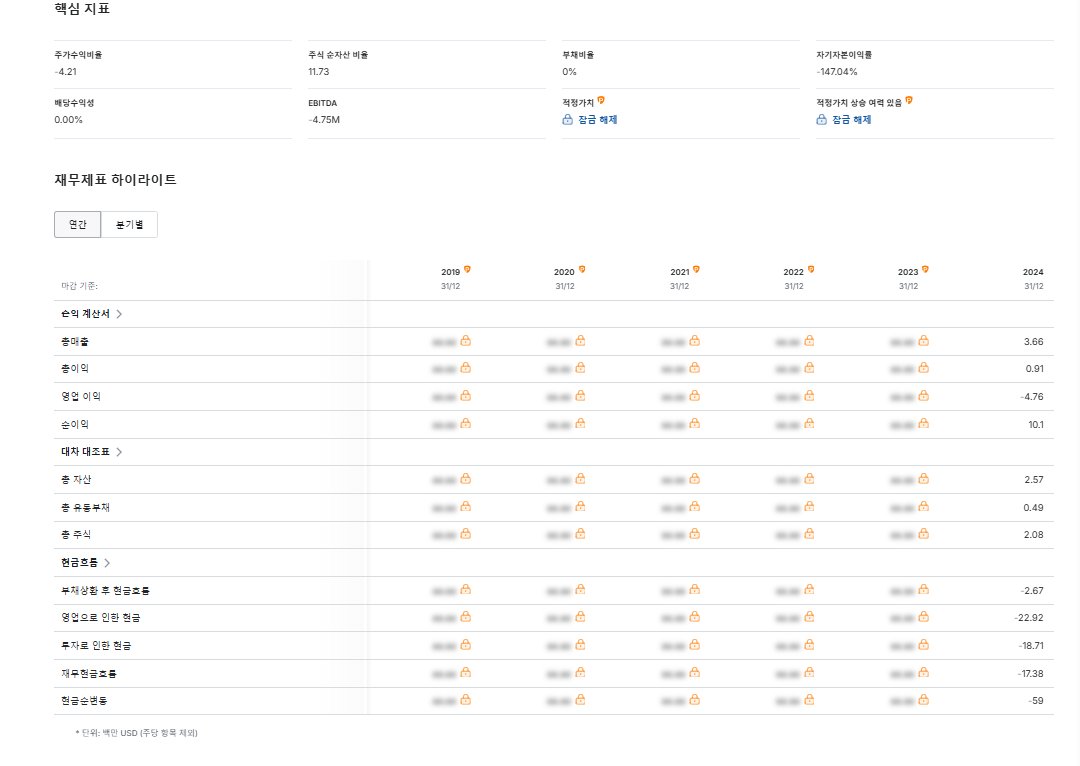Click the 총매출 row label
Viewport: 1080px width, 766px height.
[x=74, y=342]
